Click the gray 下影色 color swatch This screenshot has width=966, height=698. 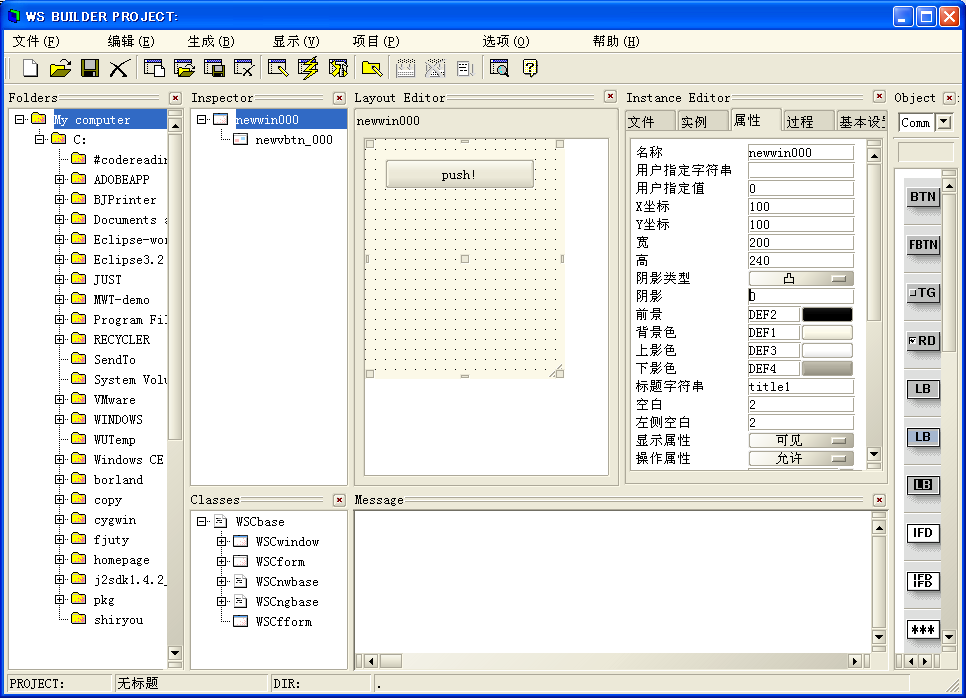(827, 368)
